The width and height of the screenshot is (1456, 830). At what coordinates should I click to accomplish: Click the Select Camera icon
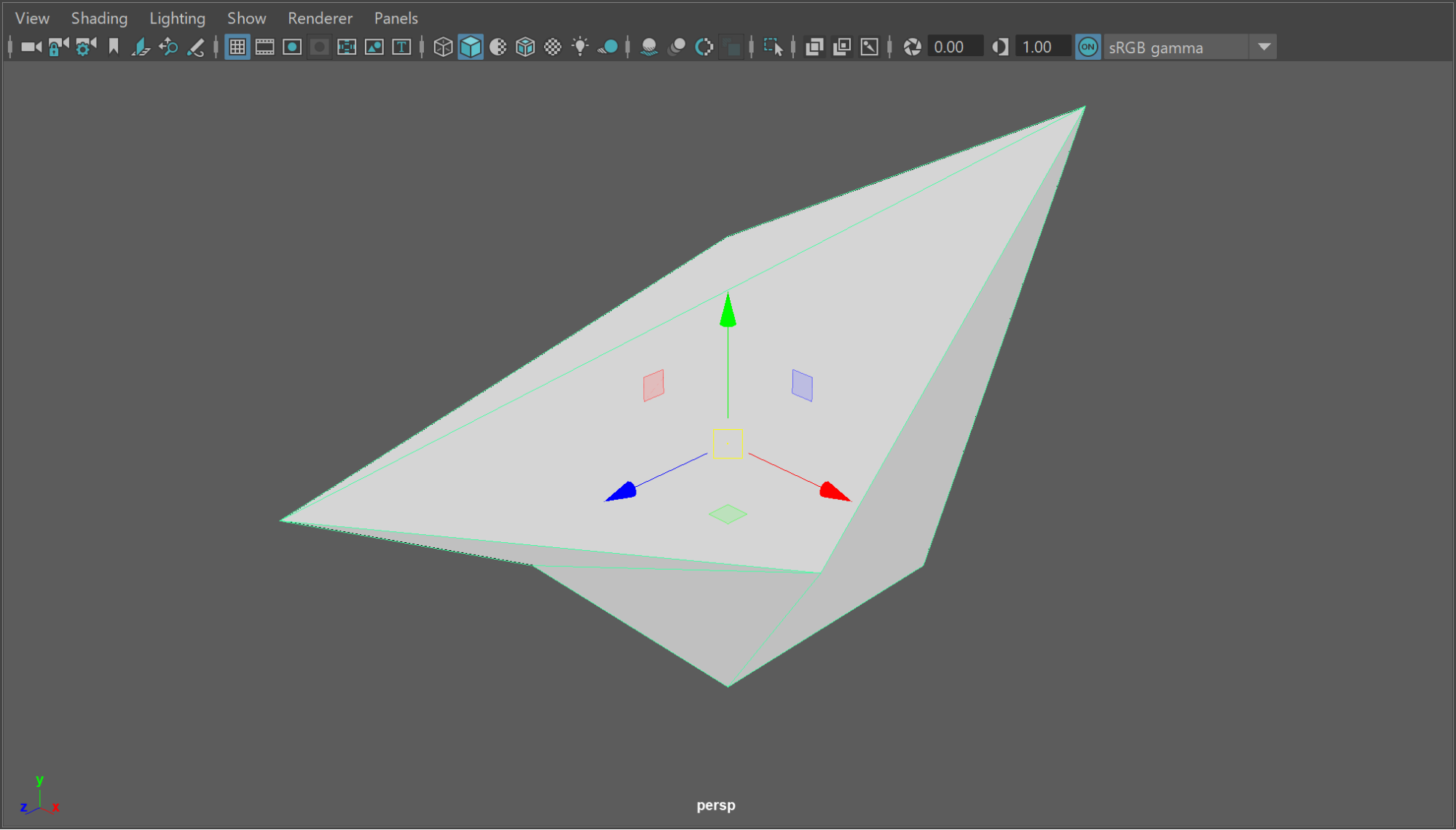pyautogui.click(x=31, y=47)
